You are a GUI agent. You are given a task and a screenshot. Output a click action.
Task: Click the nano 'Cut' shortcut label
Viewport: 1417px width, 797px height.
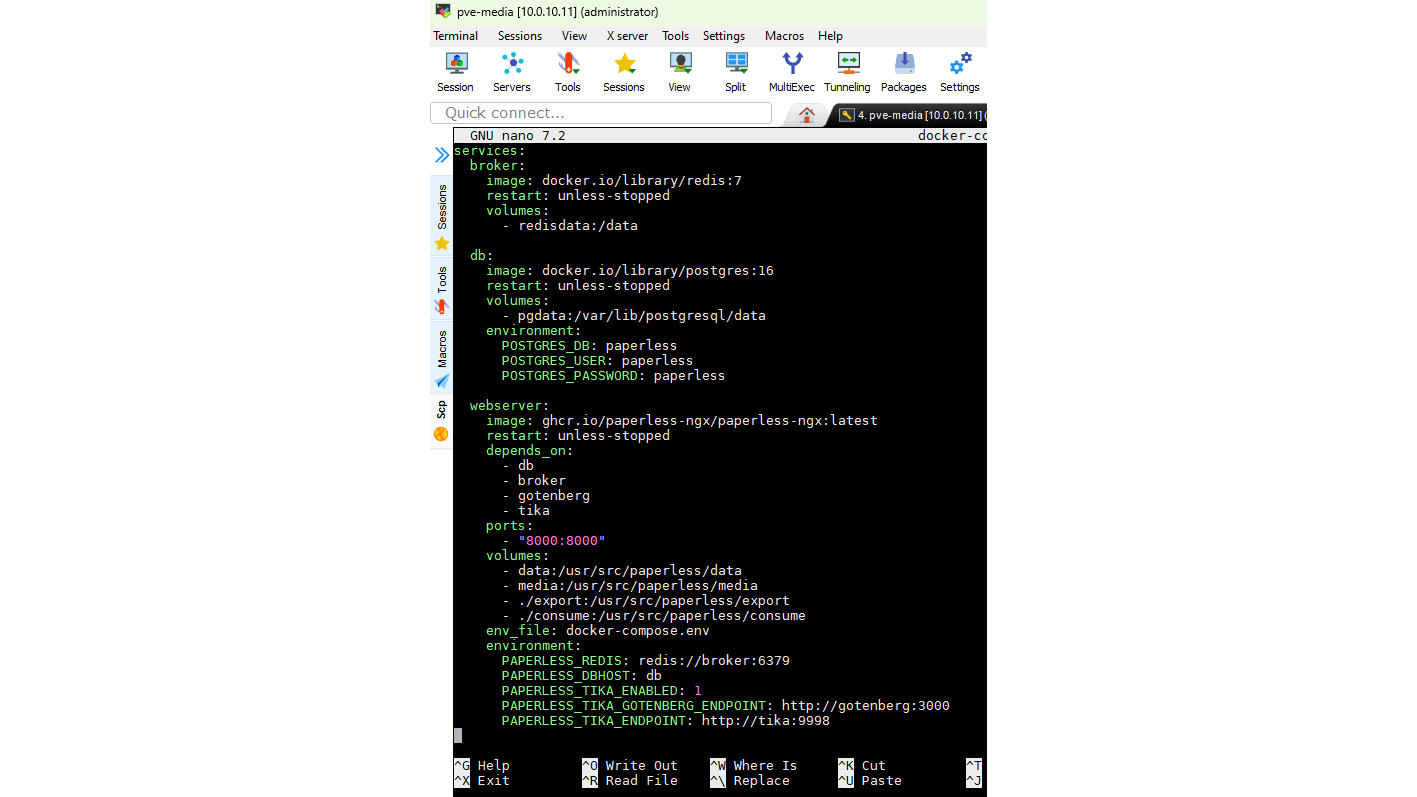(x=874, y=766)
